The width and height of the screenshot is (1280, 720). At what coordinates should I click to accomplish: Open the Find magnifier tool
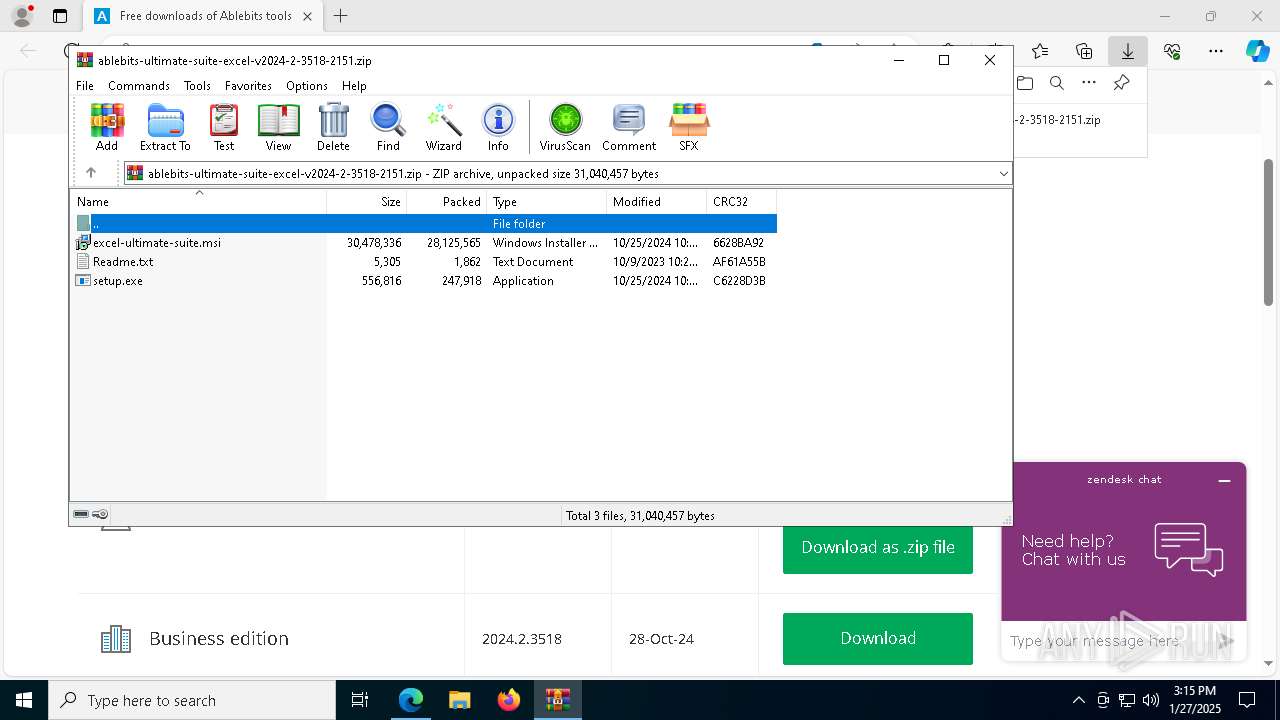click(388, 127)
